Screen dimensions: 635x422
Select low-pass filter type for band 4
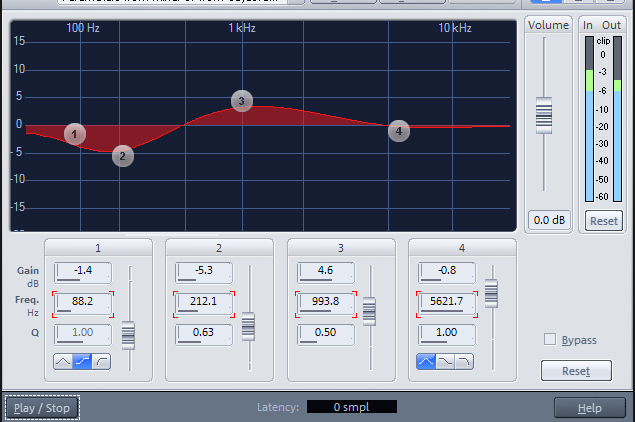coord(464,361)
